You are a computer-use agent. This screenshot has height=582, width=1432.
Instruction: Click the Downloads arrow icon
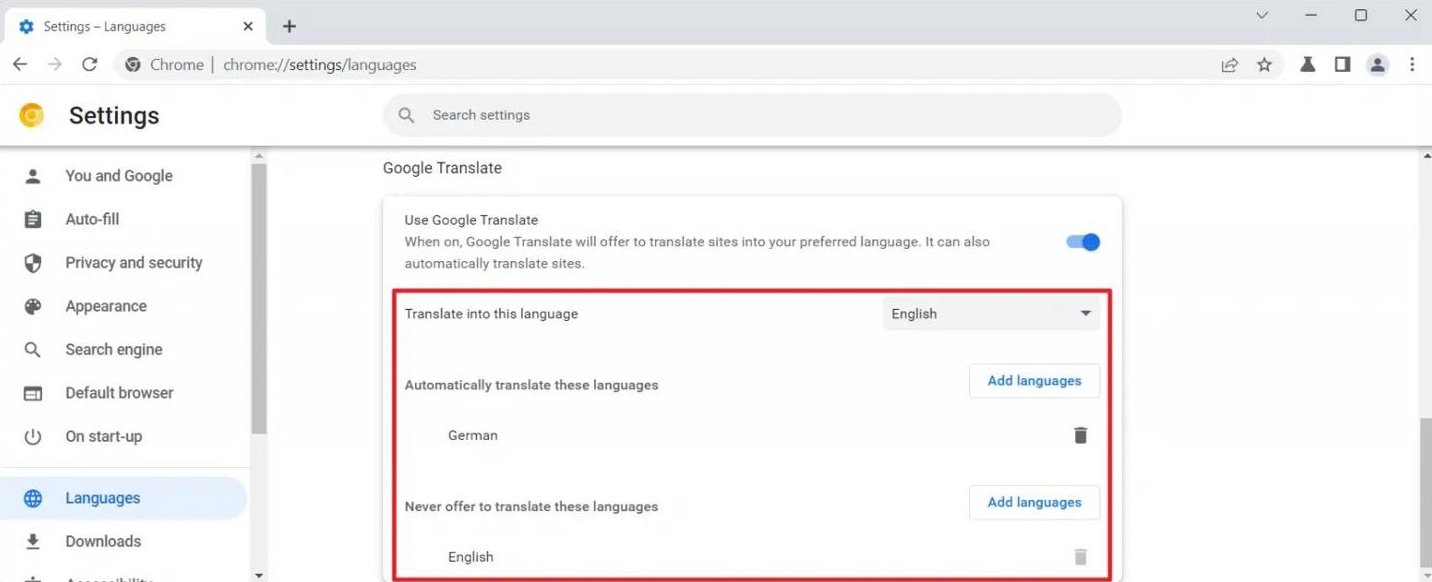click(x=33, y=541)
